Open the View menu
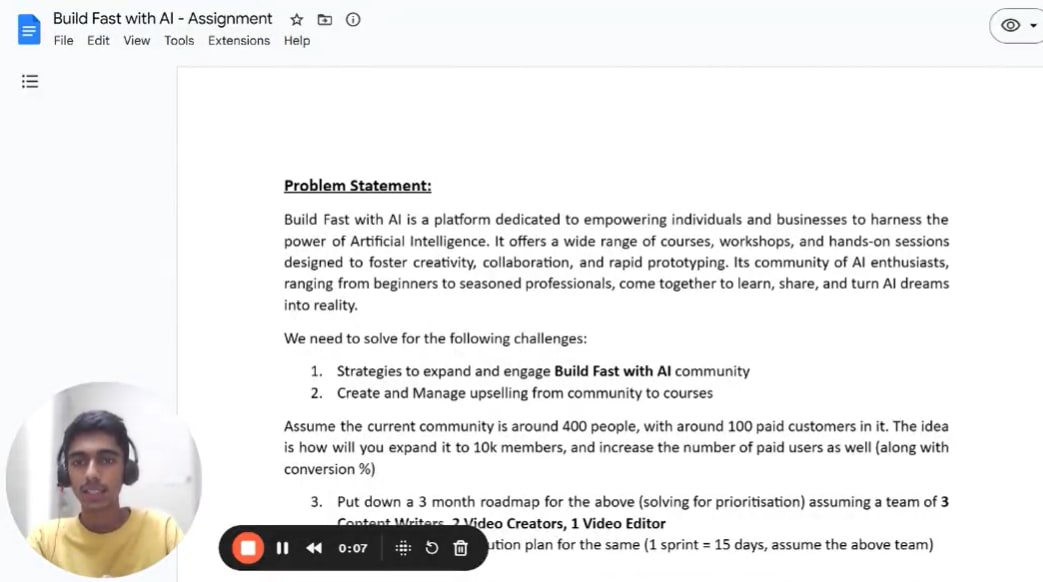 pyautogui.click(x=137, y=41)
